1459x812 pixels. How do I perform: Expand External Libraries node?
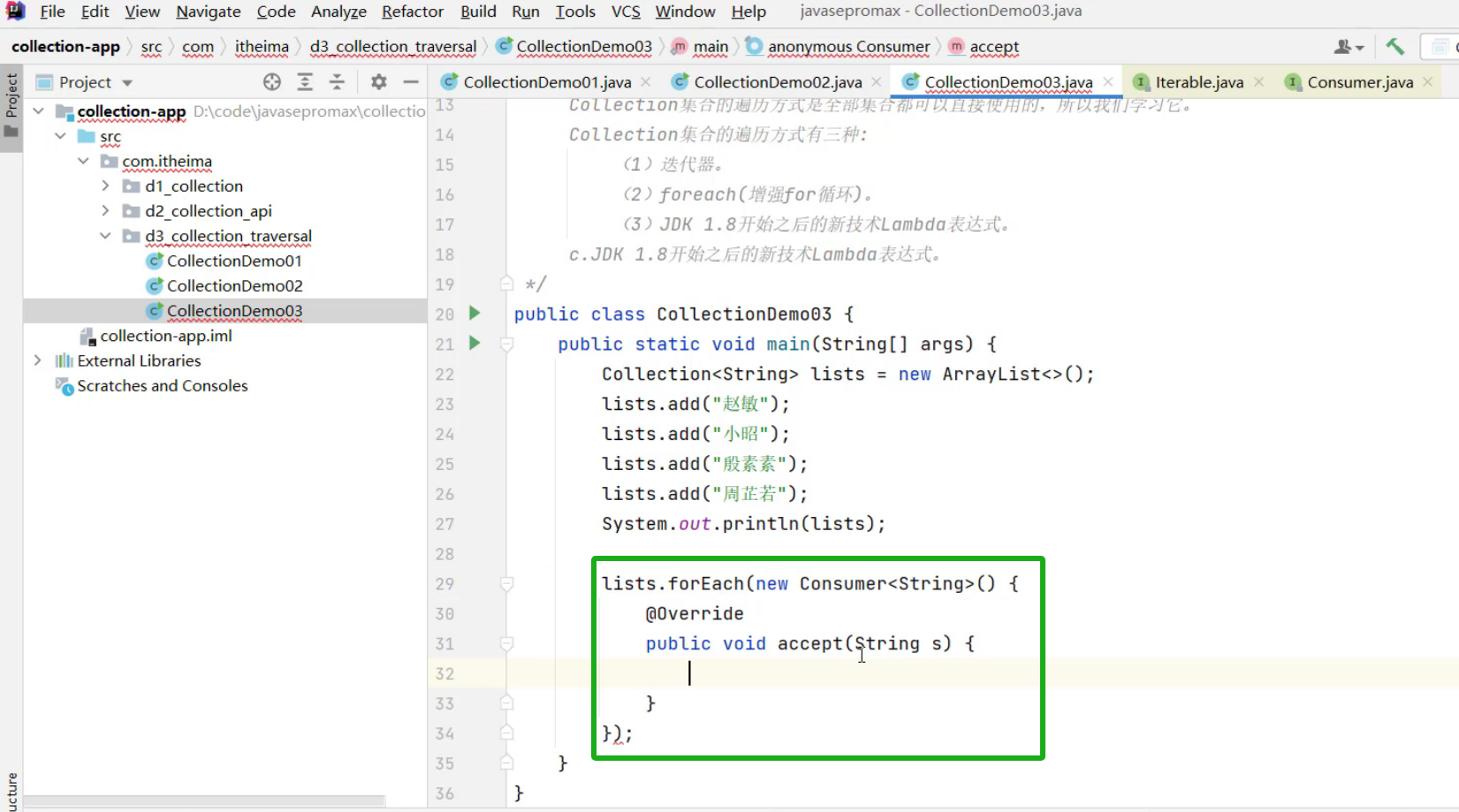[x=37, y=360]
